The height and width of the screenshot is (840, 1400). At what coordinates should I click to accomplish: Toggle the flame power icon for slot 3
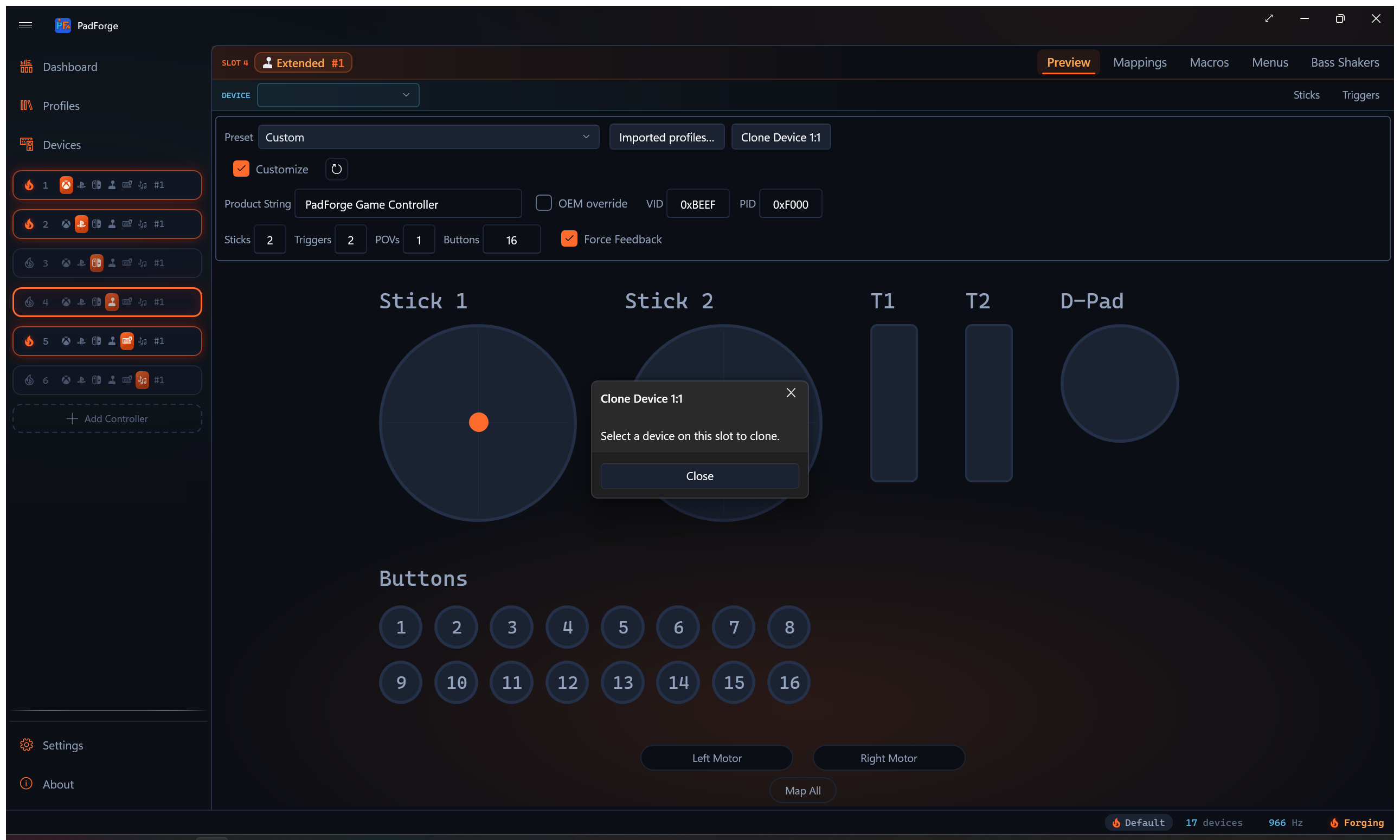[x=29, y=263]
